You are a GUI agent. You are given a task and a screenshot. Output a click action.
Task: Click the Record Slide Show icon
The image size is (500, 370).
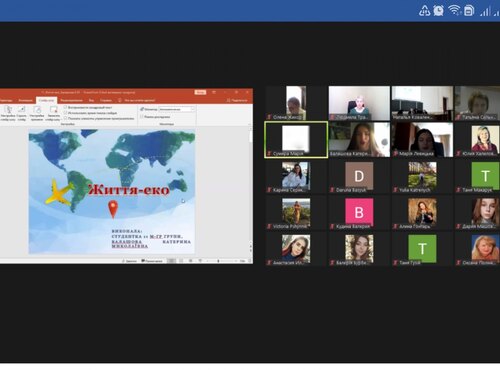[x=53, y=110]
